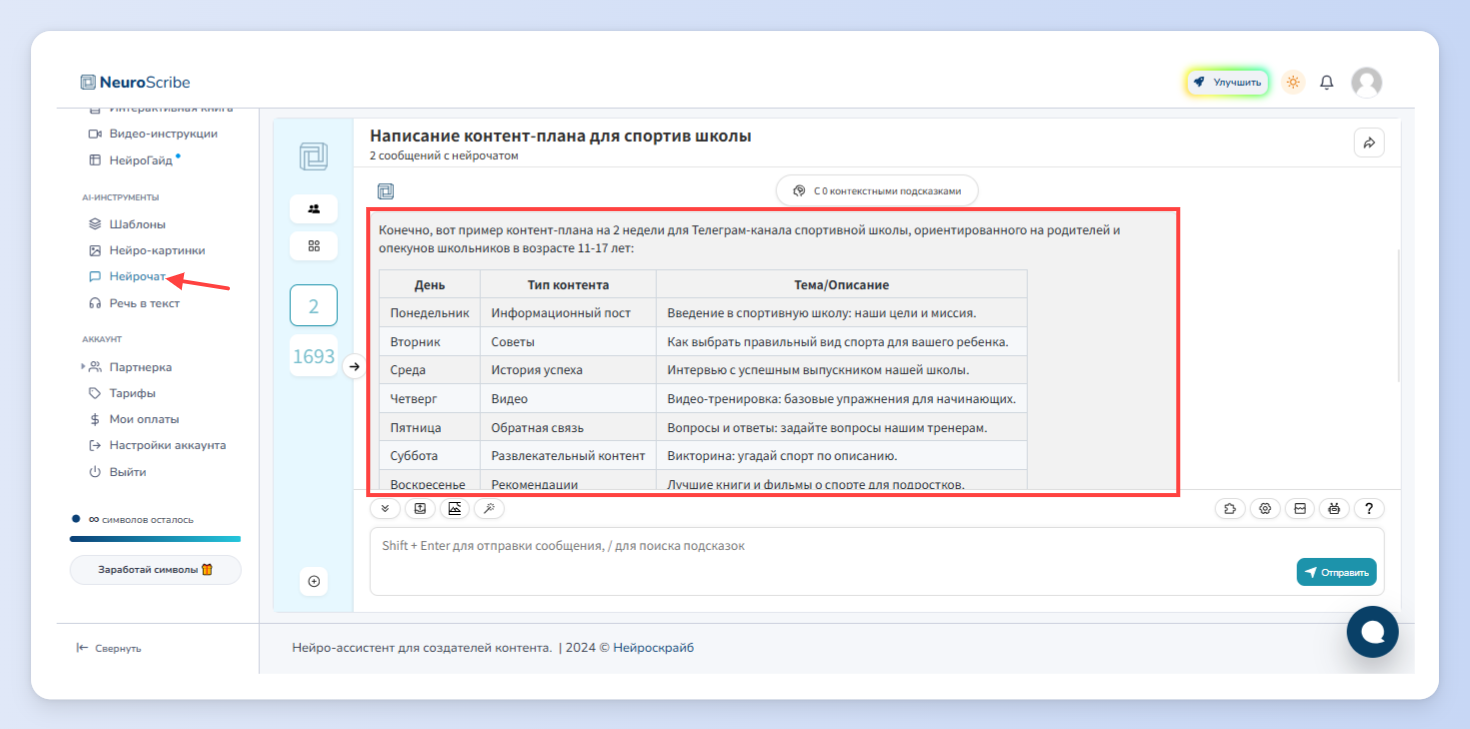Image resolution: width=1470 pixels, height=729 pixels.
Task: Collapse the sidebar with Свернуть
Action: point(109,648)
